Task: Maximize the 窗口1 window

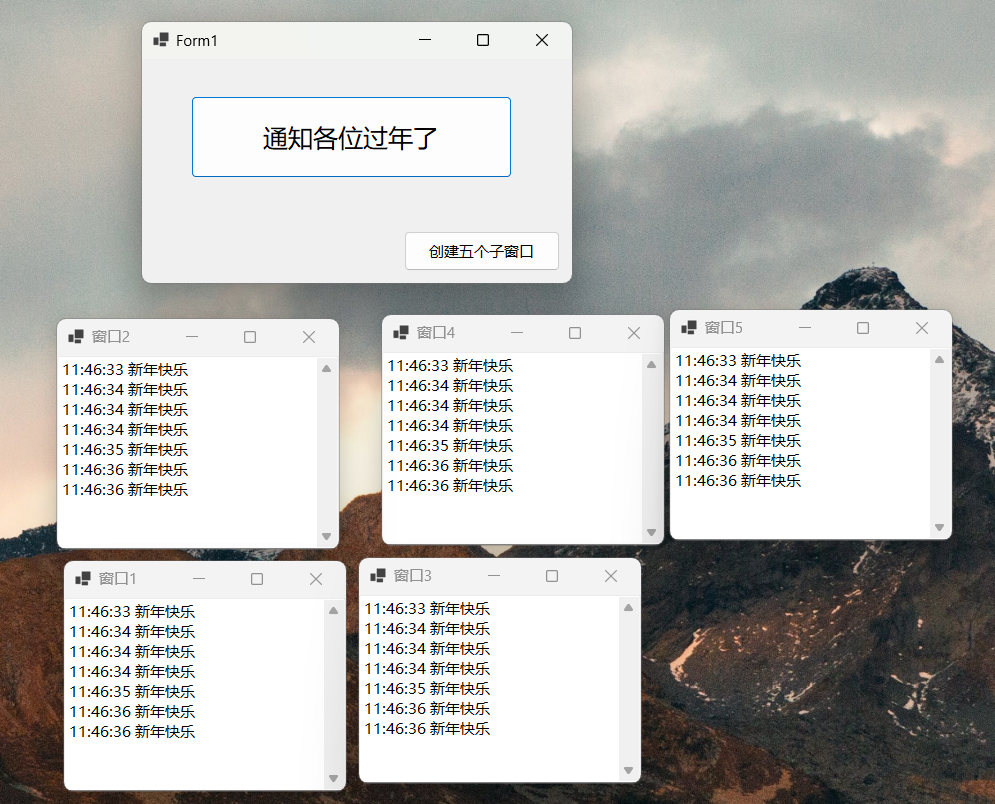Action: point(257,579)
